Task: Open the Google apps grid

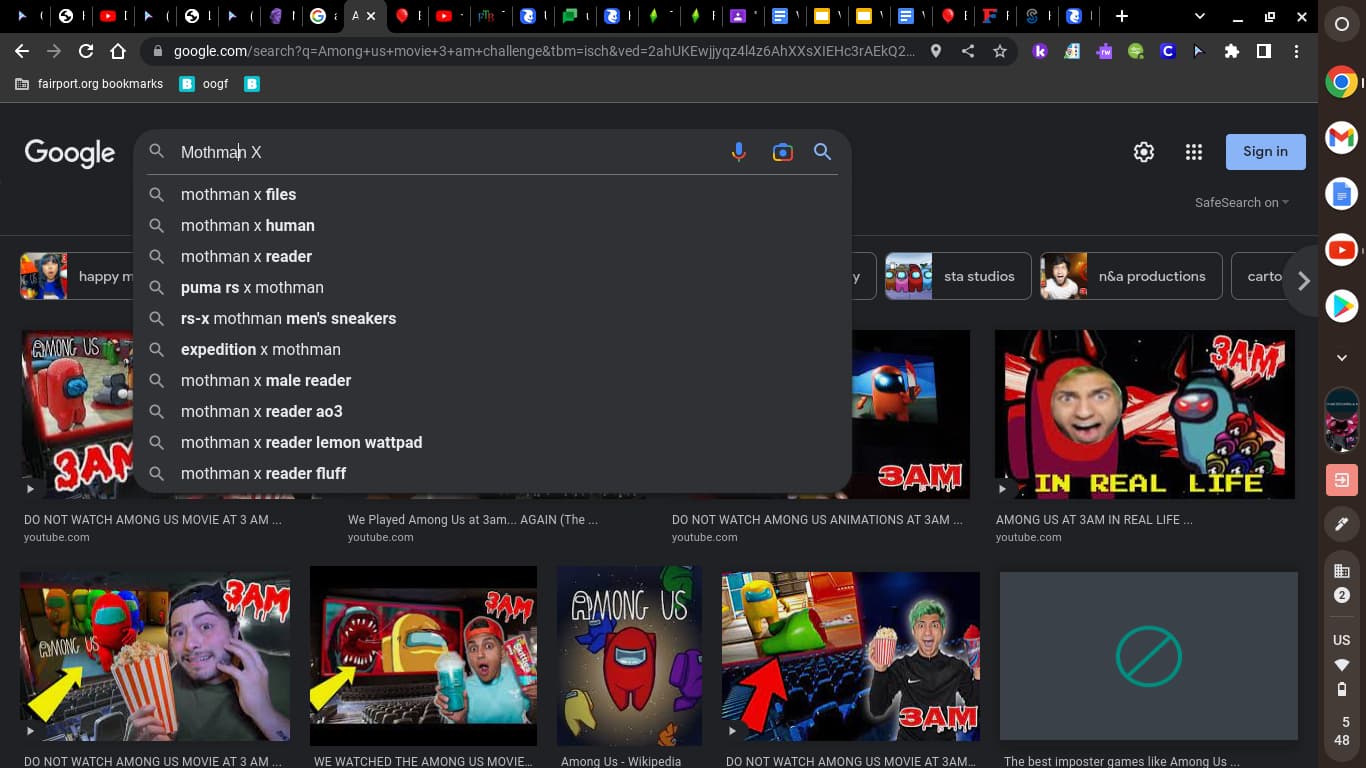Action: (1194, 152)
